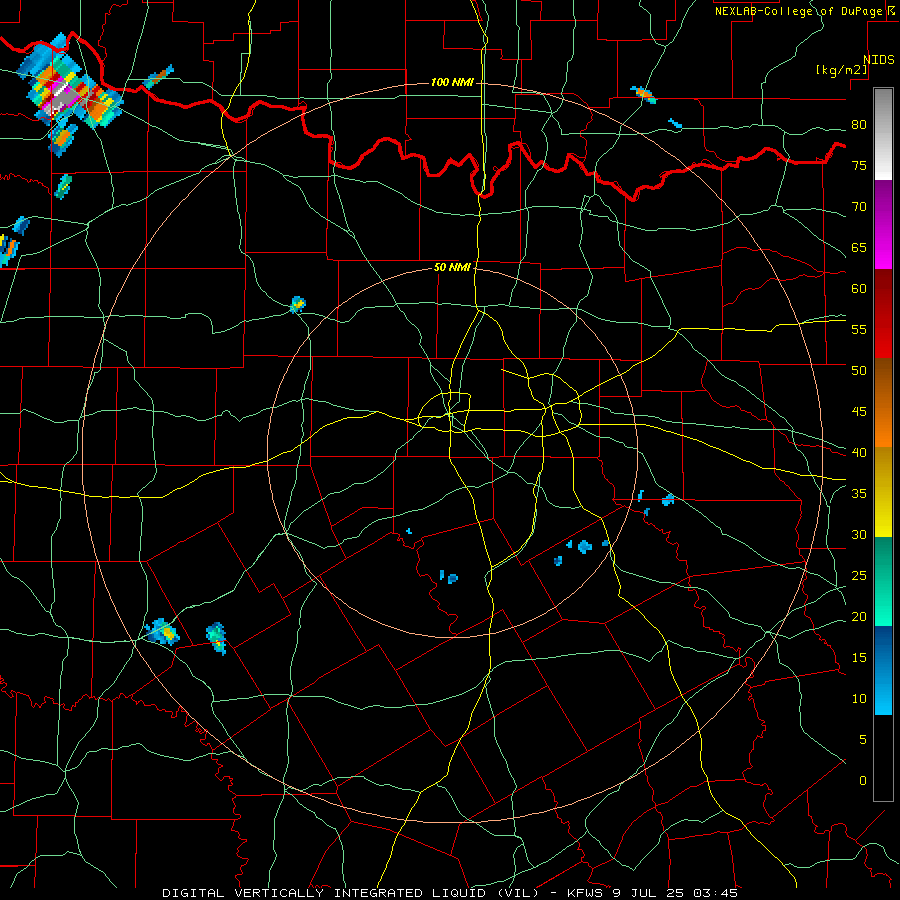900x900 pixels.
Task: Click the Digital Vertically Integrated Liquid caption
Action: click(449, 893)
